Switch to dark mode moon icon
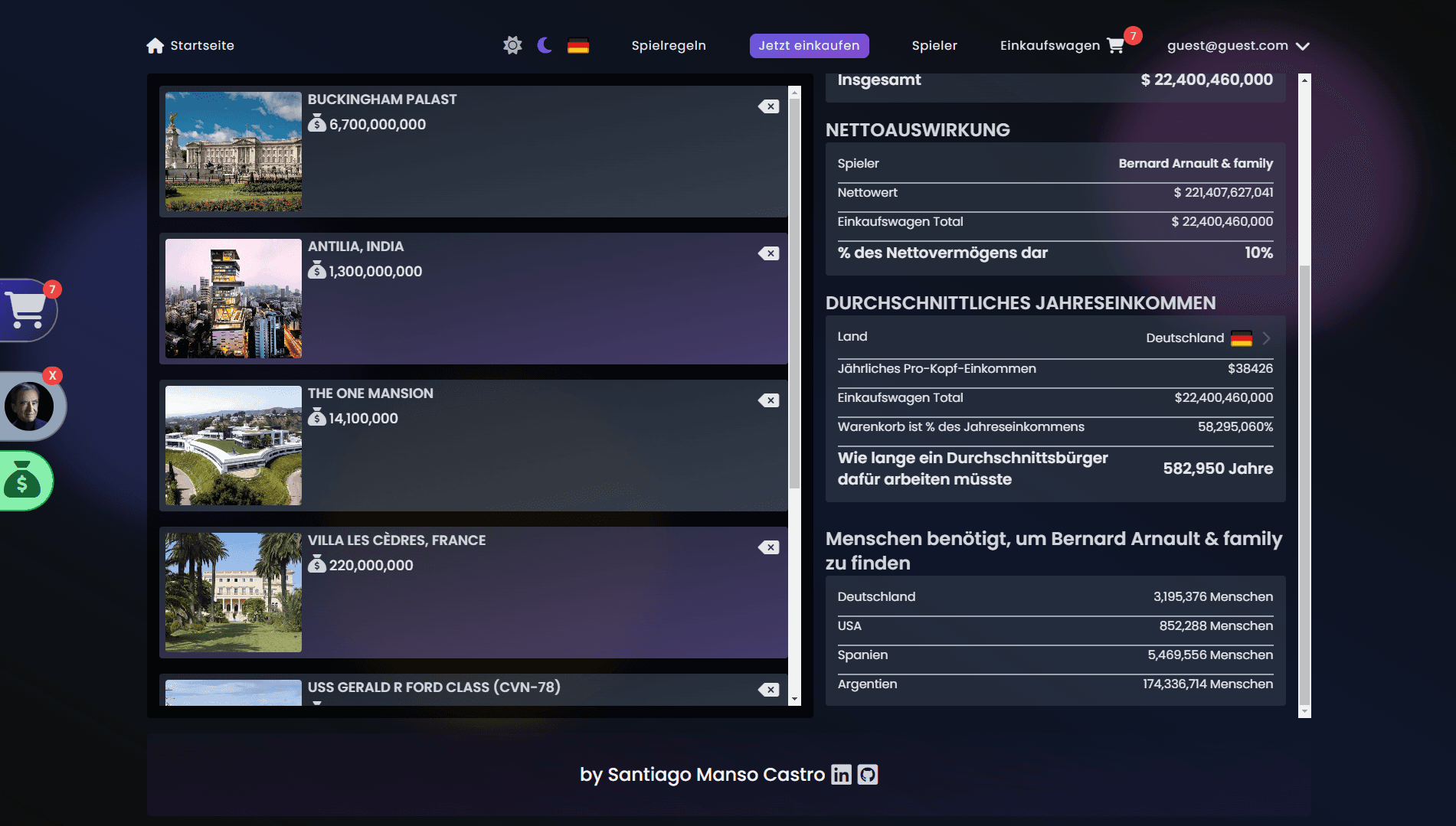 click(x=545, y=45)
